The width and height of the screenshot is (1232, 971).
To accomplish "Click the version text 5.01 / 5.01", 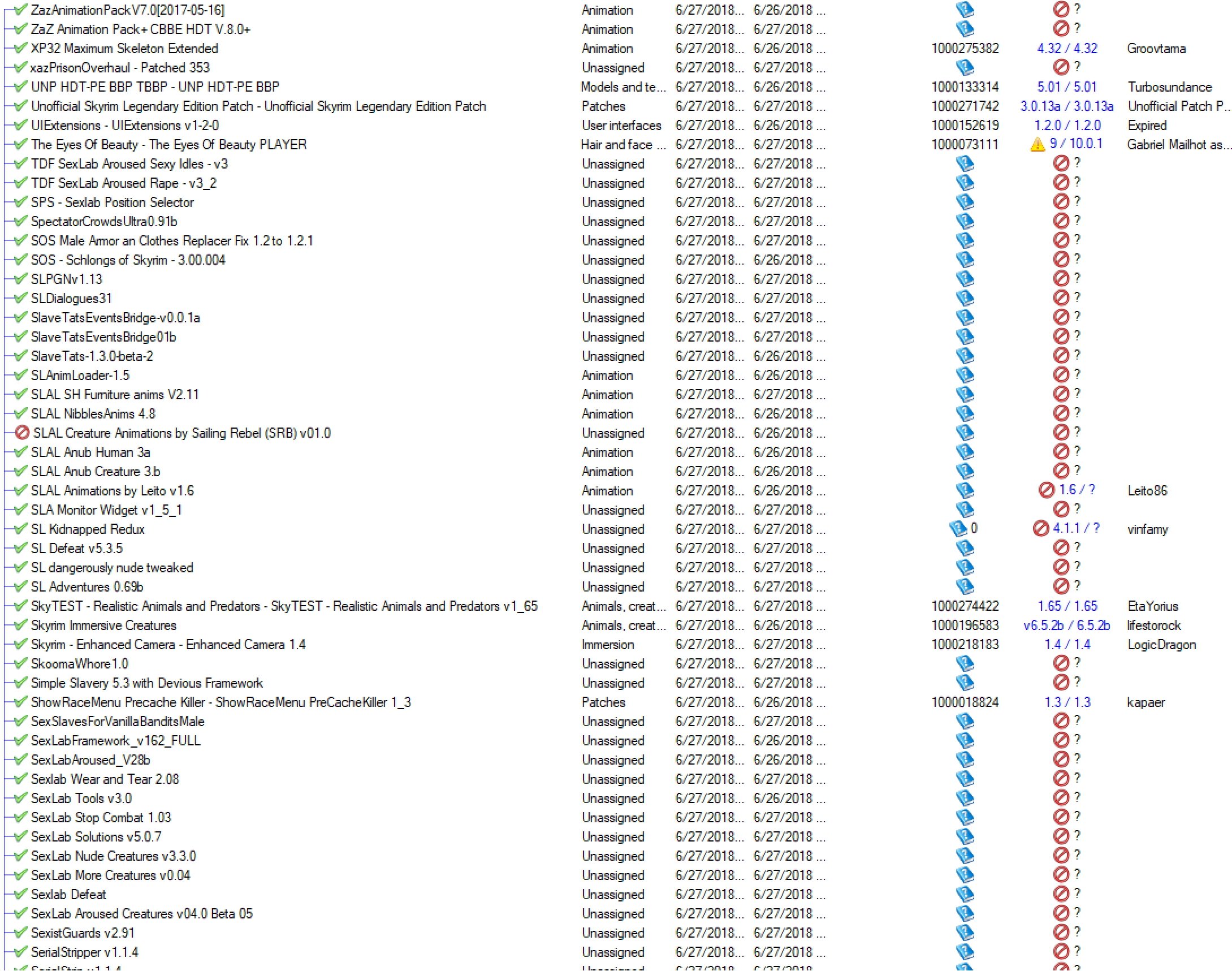I will pyautogui.click(x=1067, y=87).
